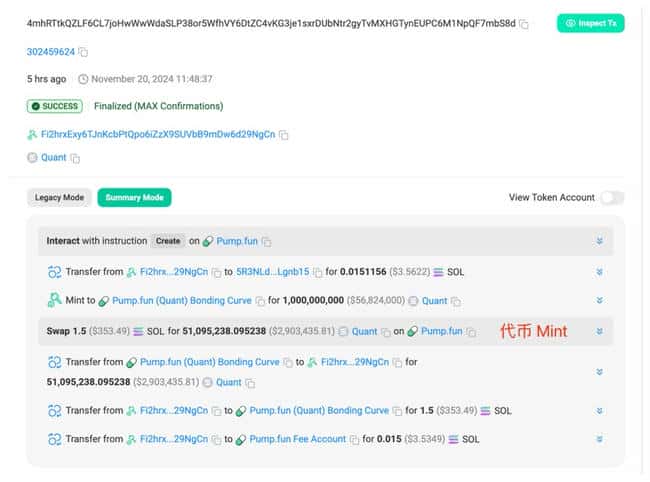
Task: Copy the signer address Fi2hrxExy6TJnKcb
Action: [284, 135]
